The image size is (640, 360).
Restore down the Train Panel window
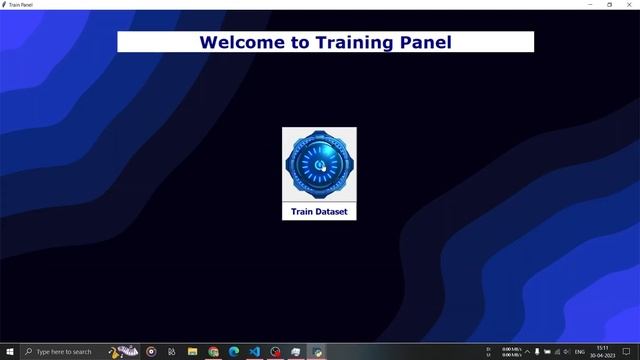point(609,4)
